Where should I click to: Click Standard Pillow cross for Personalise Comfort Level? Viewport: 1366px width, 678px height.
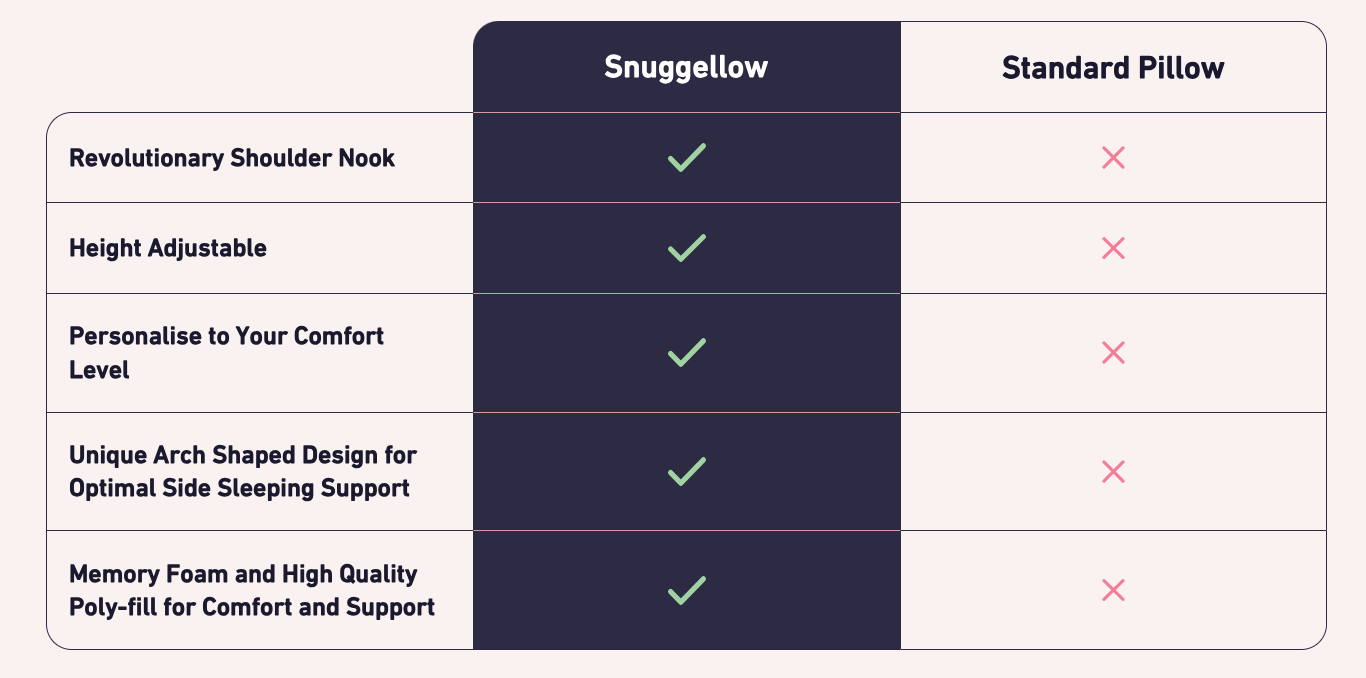pos(1113,352)
